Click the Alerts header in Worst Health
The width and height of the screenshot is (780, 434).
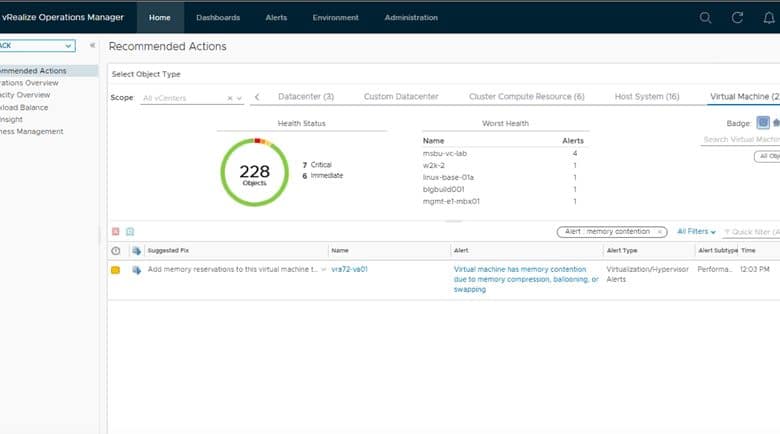tap(573, 141)
